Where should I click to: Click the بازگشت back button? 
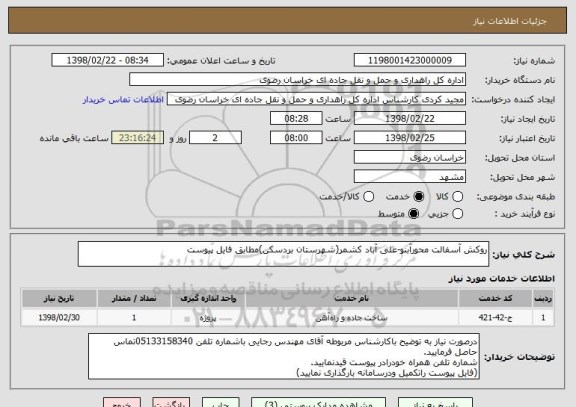pyautogui.click(x=171, y=402)
